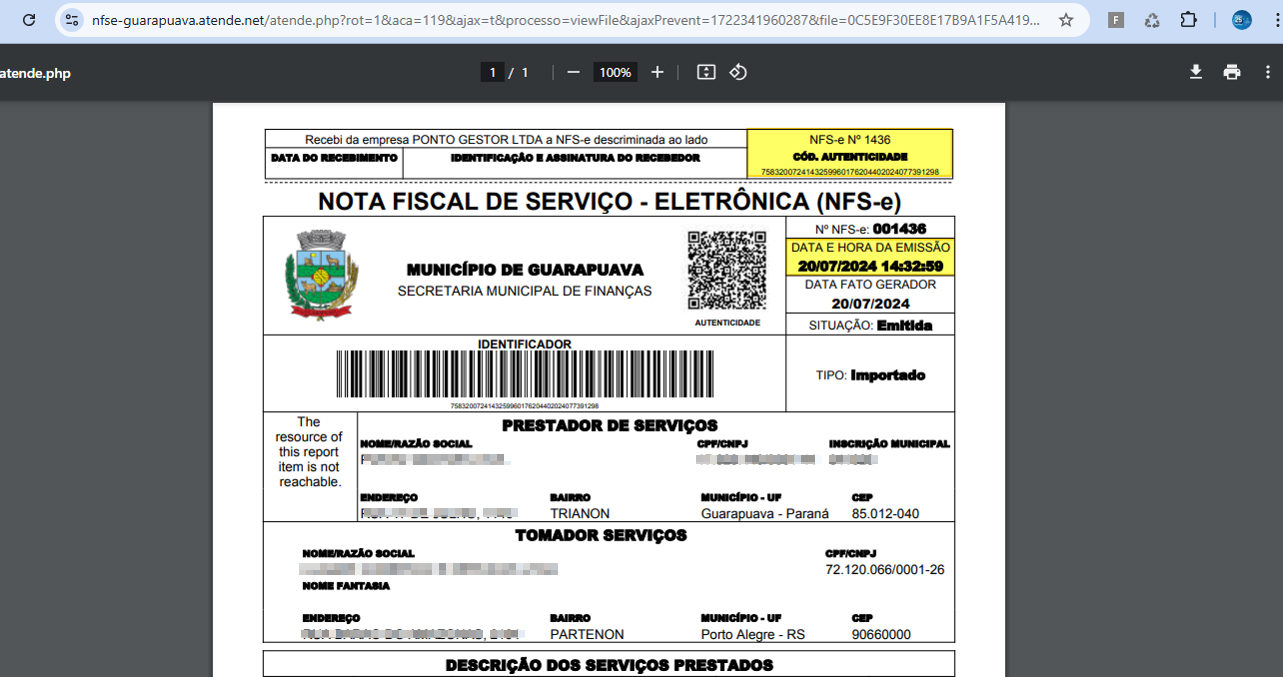
Task: Click MUNICÍPIO DE GUARAPUAVA heading
Action: point(525,270)
